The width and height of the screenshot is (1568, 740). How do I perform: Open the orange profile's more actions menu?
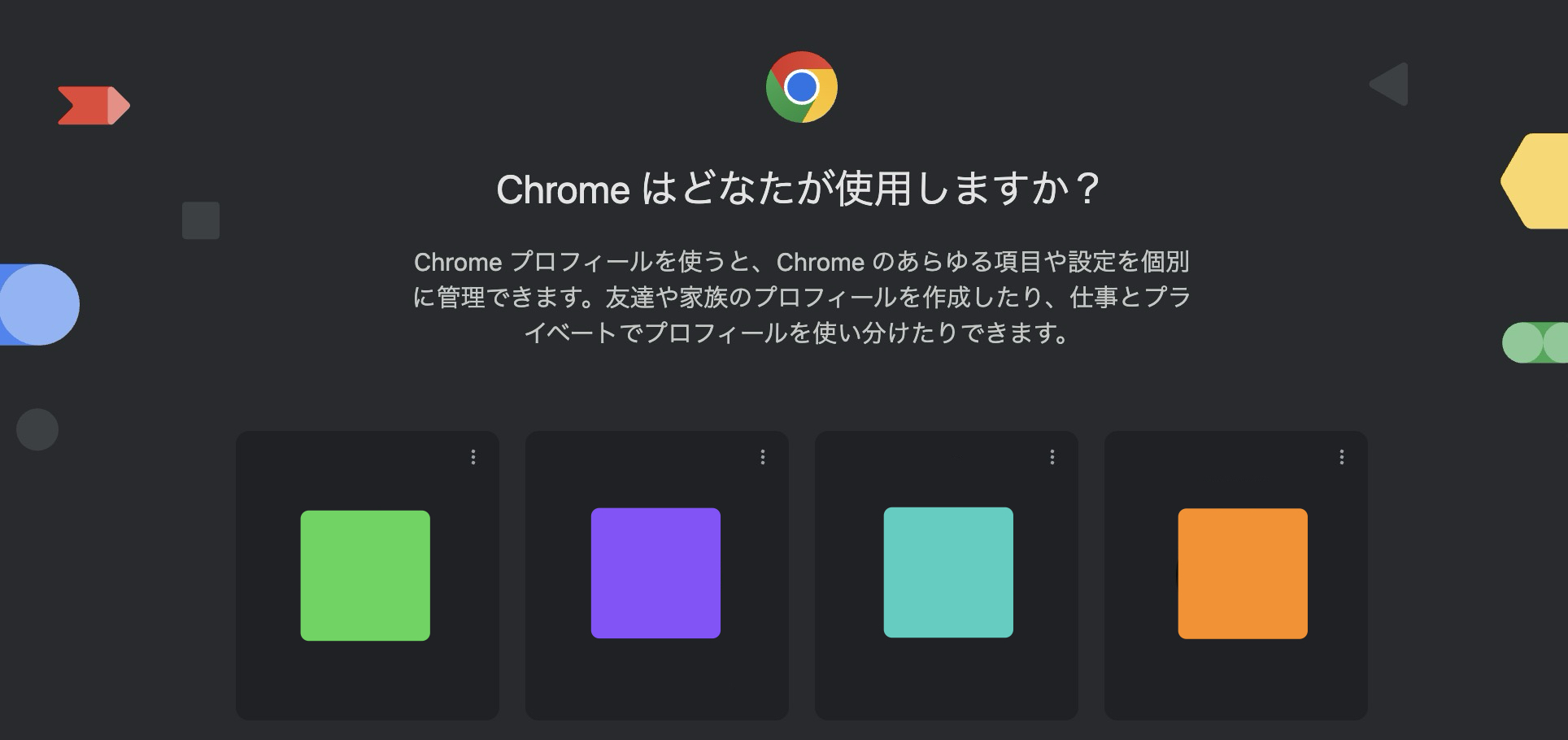[1342, 457]
